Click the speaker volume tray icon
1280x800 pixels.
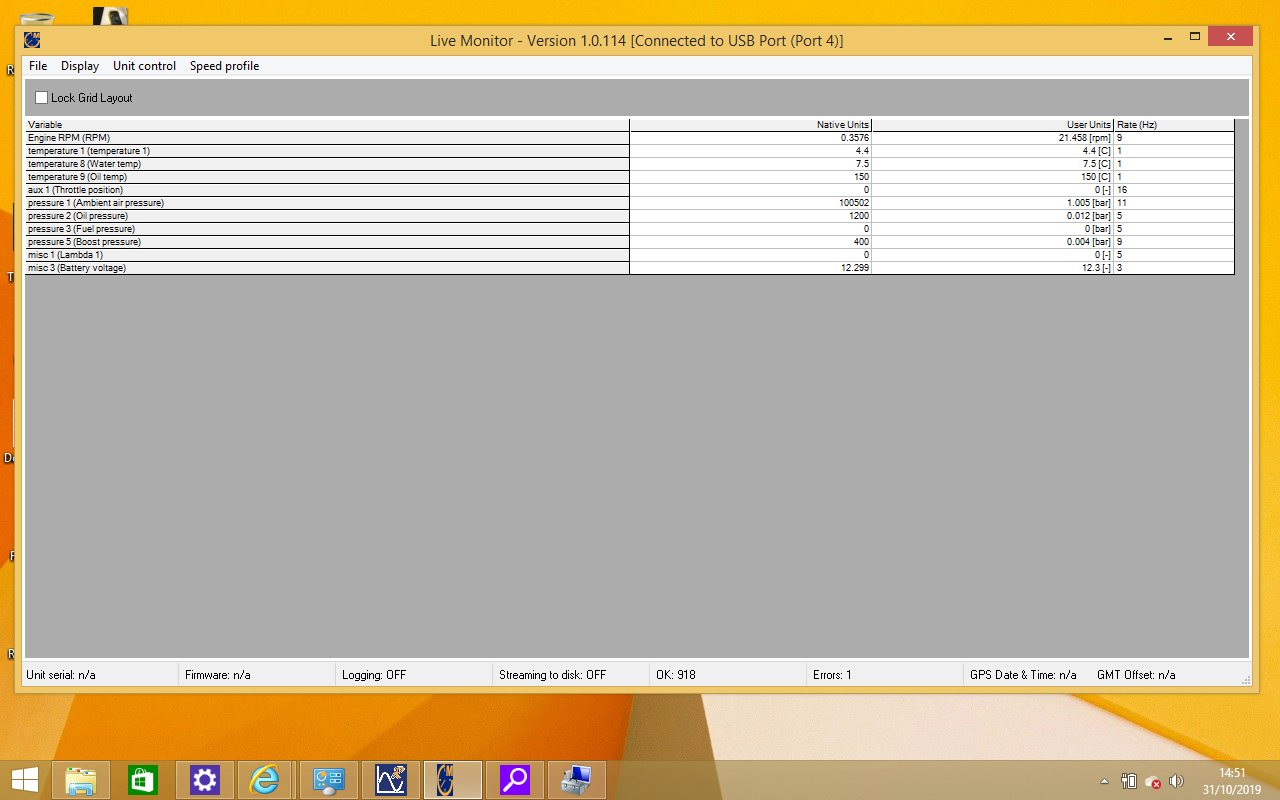click(x=1176, y=781)
